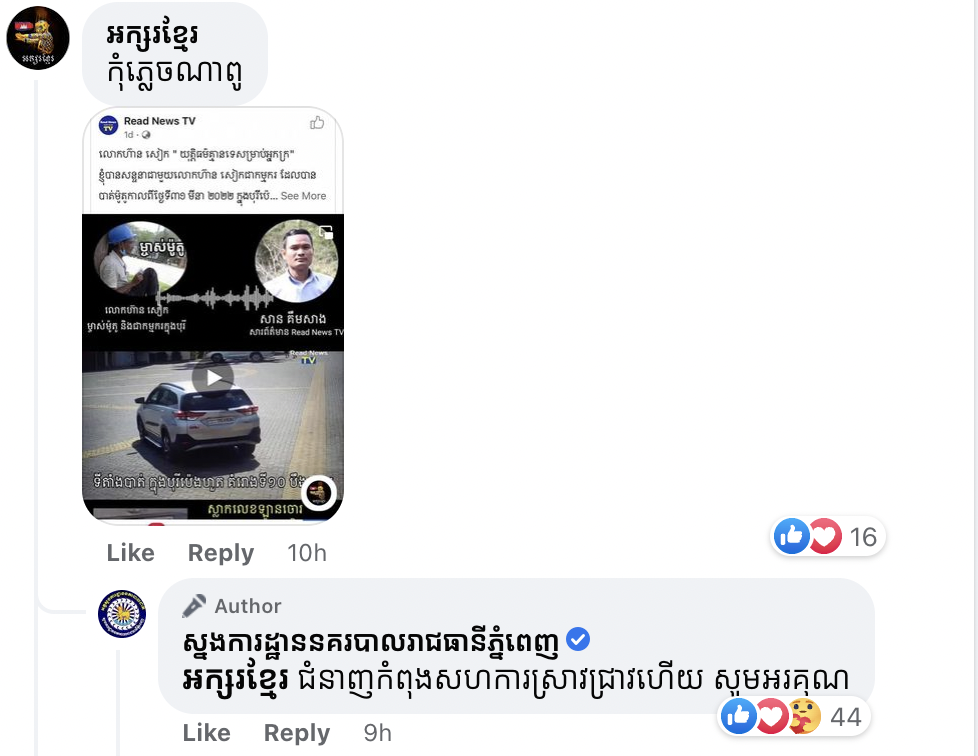This screenshot has height=756, width=978.
Task: Open the first commenter's name link
Action: pyautogui.click(x=152, y=35)
